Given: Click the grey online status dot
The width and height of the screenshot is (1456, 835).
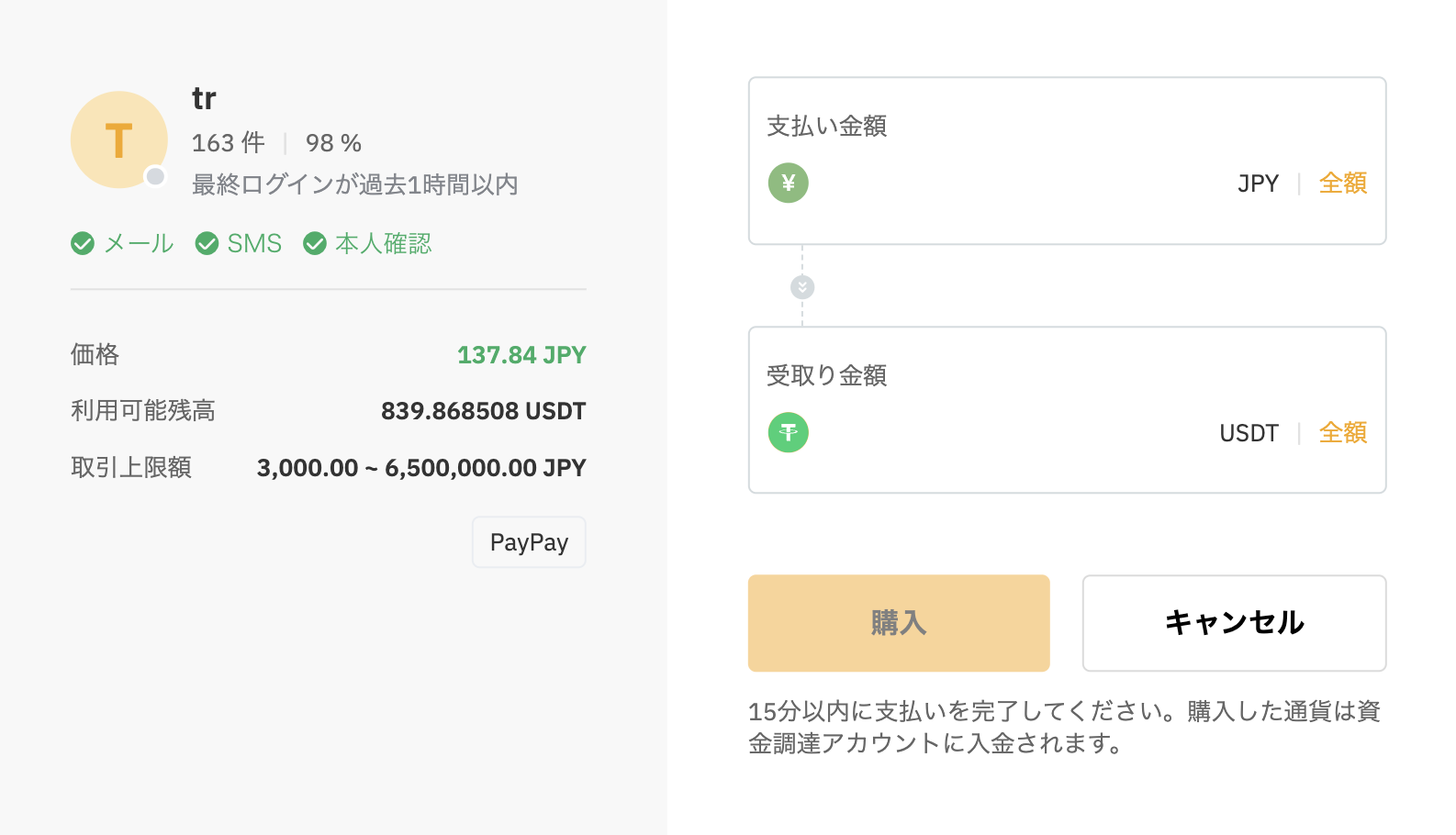Looking at the screenshot, I should (156, 176).
